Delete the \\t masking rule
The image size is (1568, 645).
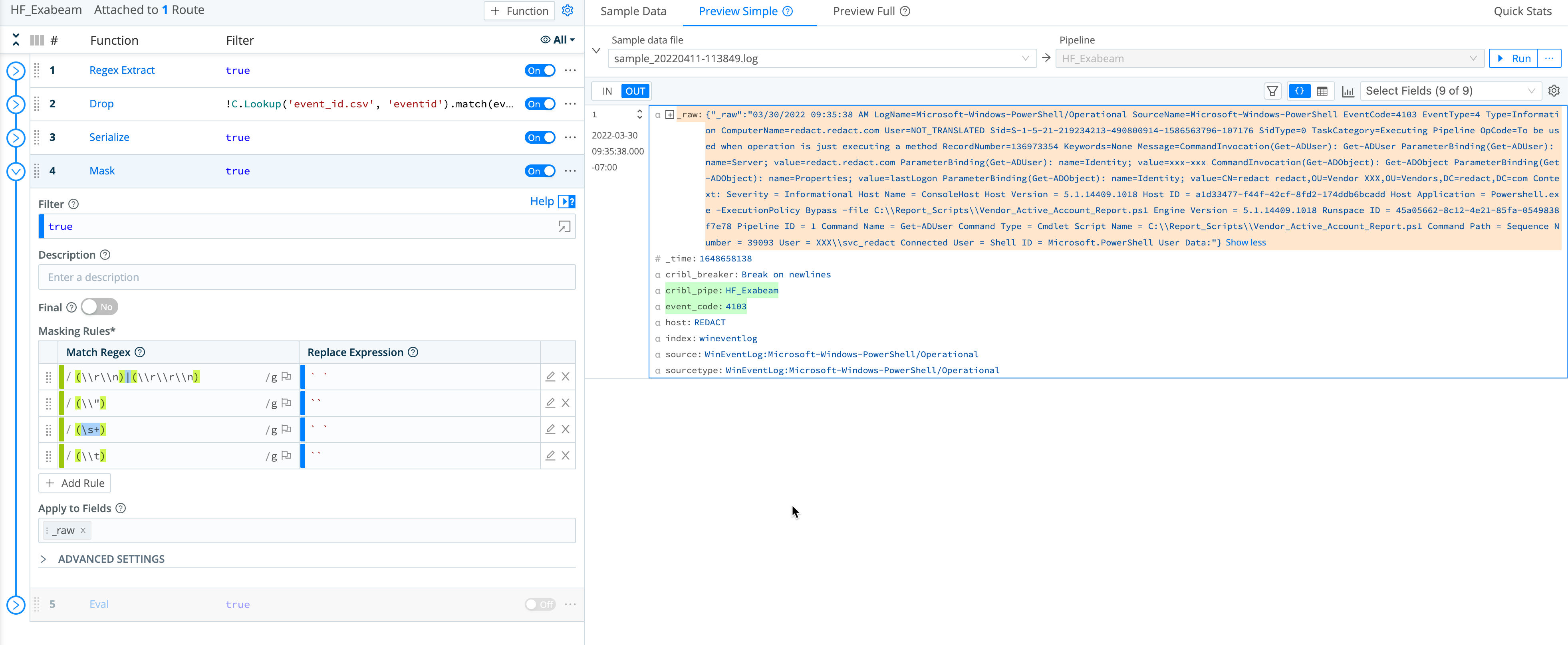tap(566, 455)
